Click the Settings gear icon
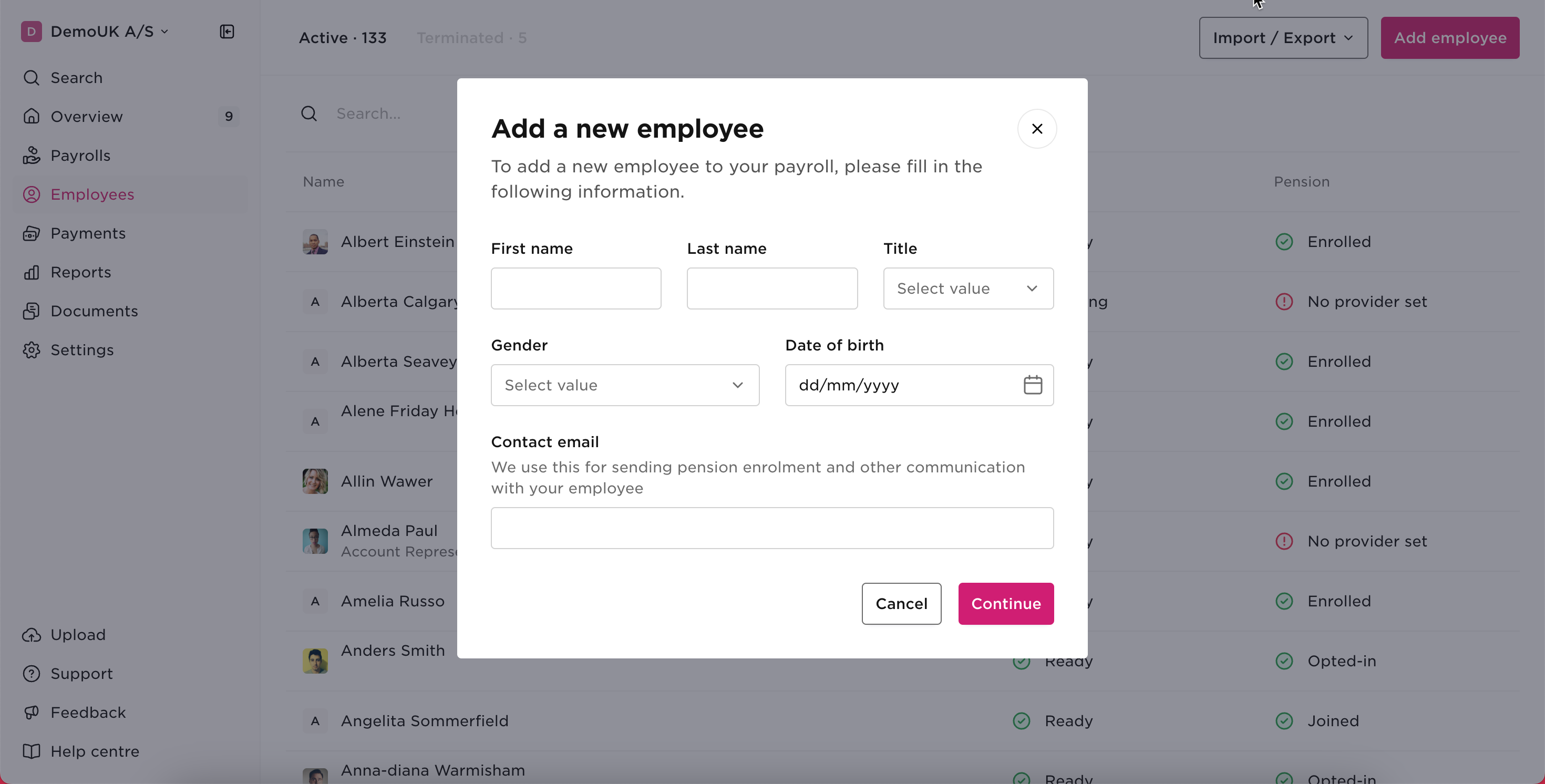Viewport: 1545px width, 784px height. pos(31,350)
